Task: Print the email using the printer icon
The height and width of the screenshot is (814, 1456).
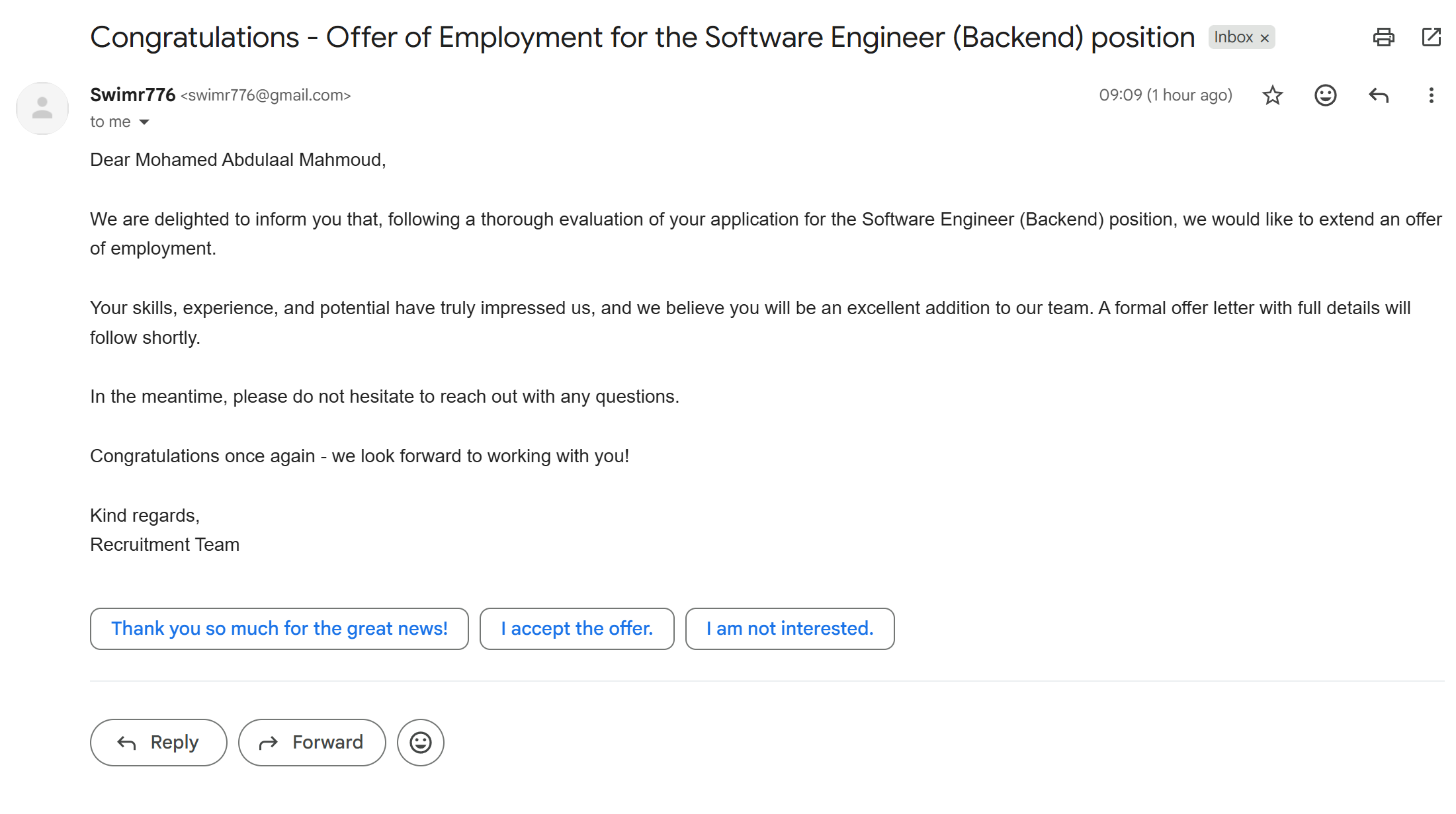Action: pos(1383,37)
